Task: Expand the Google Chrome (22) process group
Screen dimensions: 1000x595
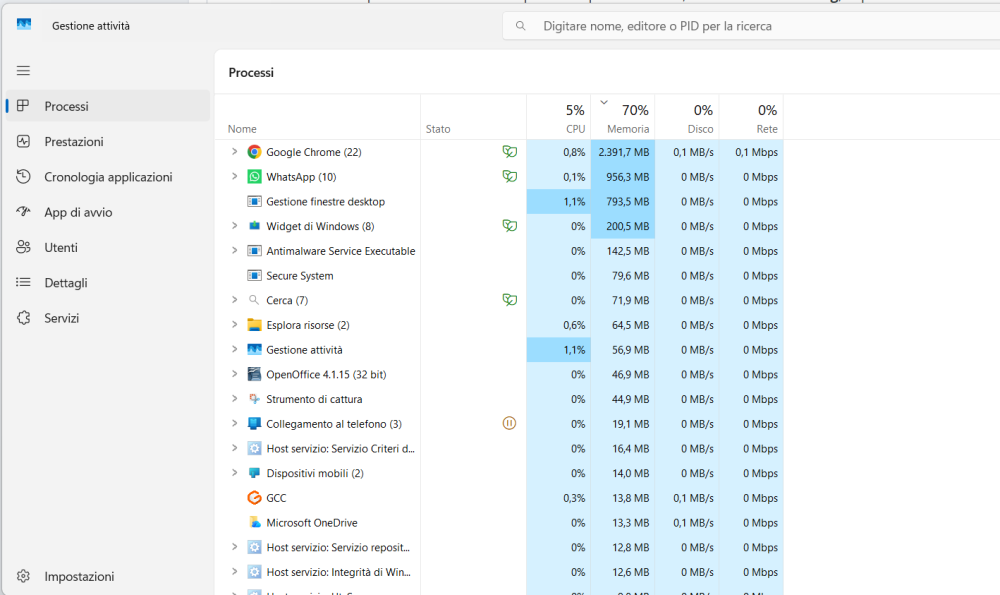Action: click(234, 152)
